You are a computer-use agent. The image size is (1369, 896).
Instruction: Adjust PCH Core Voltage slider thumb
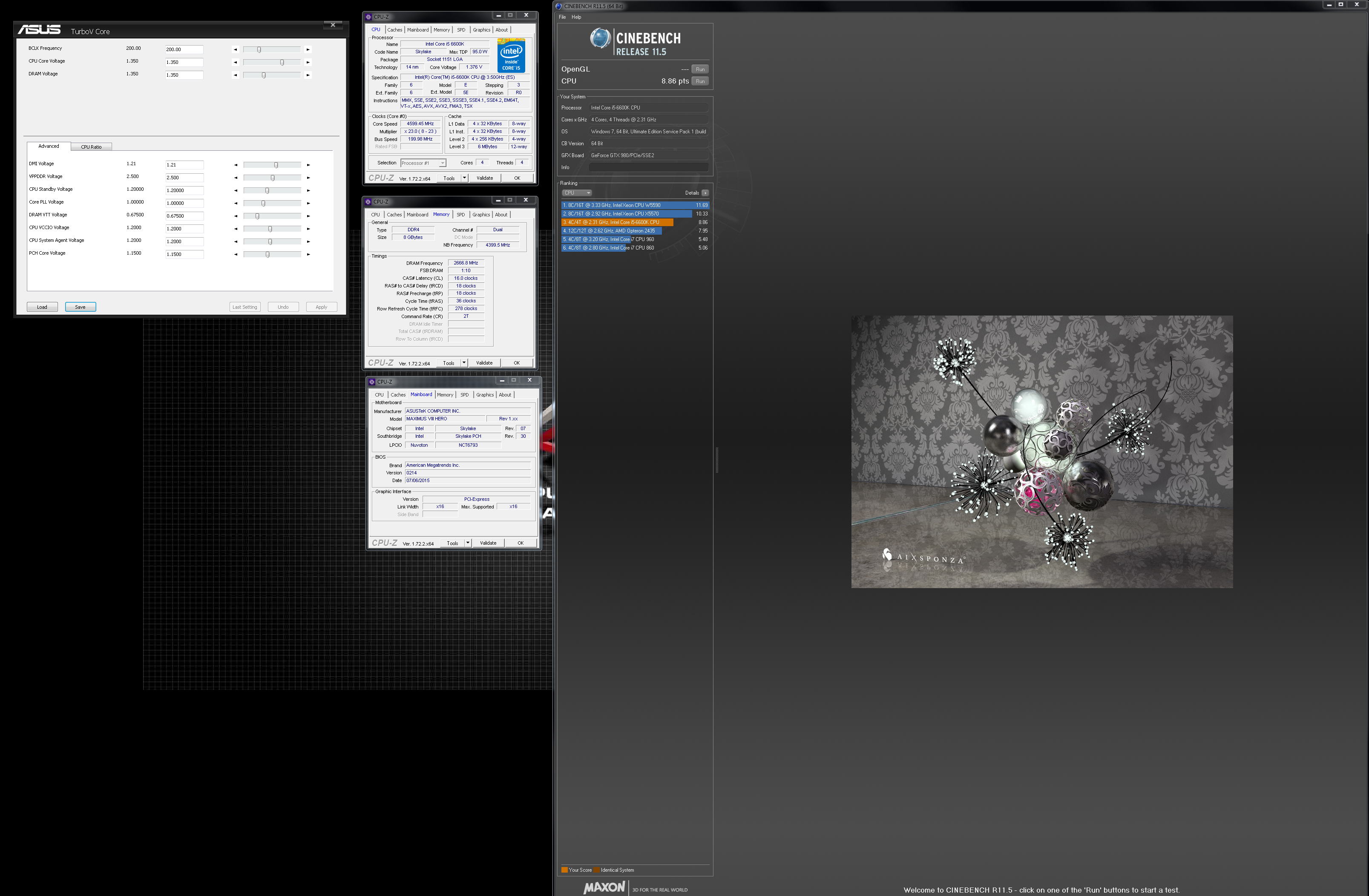[267, 254]
